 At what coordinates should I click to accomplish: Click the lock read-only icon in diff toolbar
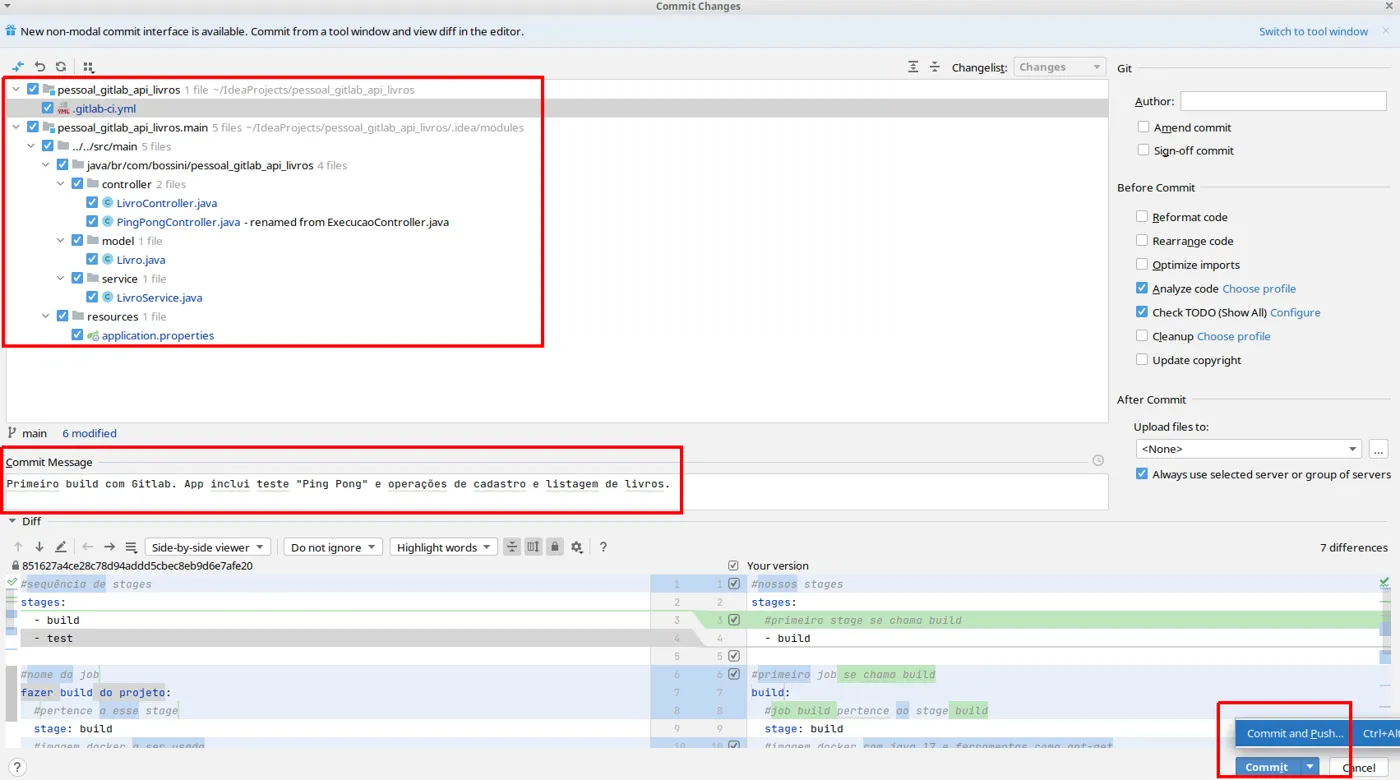tap(555, 547)
